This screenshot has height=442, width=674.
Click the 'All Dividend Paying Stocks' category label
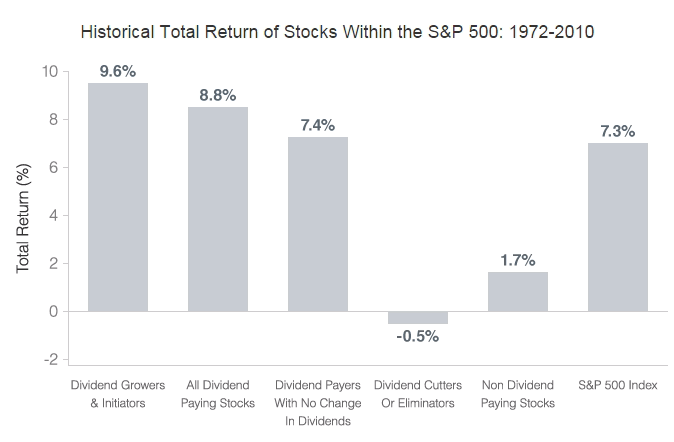tap(218, 394)
